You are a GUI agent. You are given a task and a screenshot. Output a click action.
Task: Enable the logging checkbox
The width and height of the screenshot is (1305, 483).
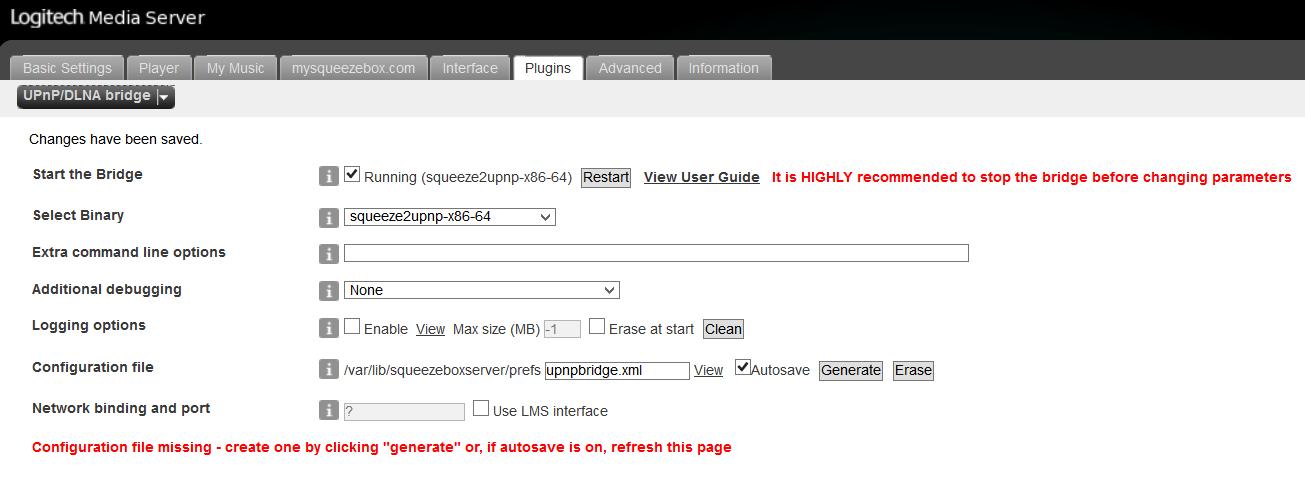point(352,326)
